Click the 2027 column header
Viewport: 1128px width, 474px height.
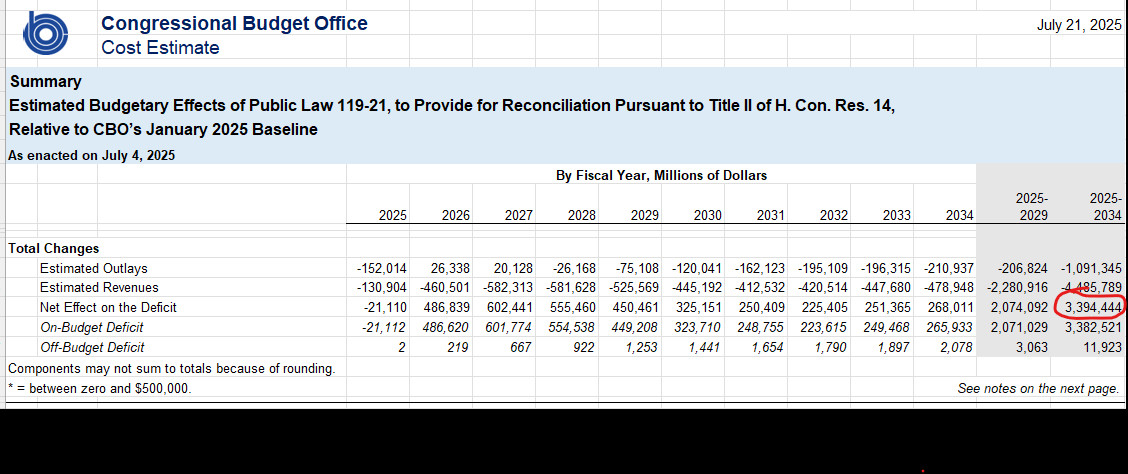(x=519, y=215)
